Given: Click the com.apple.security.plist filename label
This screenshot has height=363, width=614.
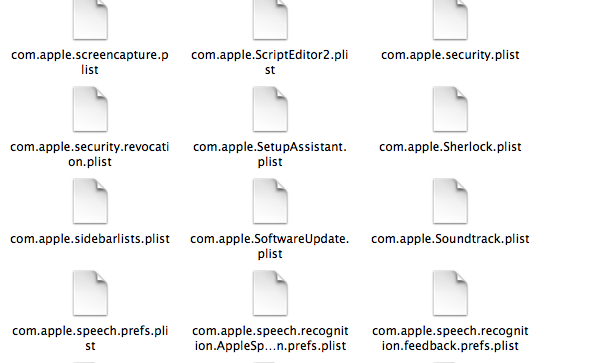Looking at the screenshot, I should (450, 55).
